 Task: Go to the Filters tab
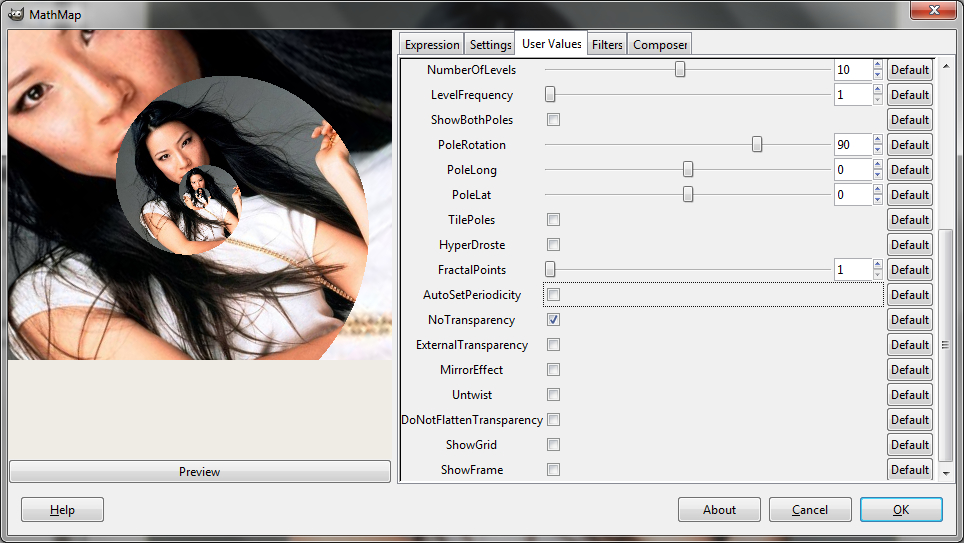607,44
